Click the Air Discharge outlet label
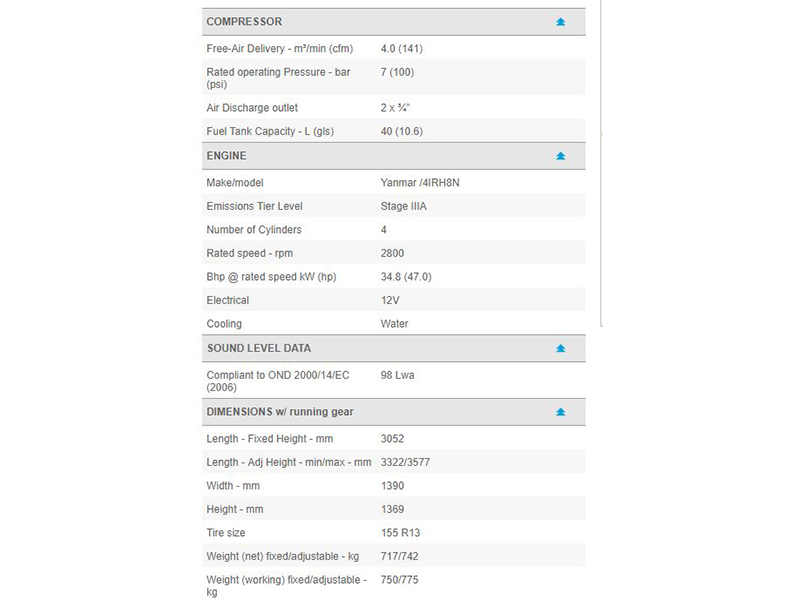Image resolution: width=800 pixels, height=600 pixels. [x=252, y=107]
